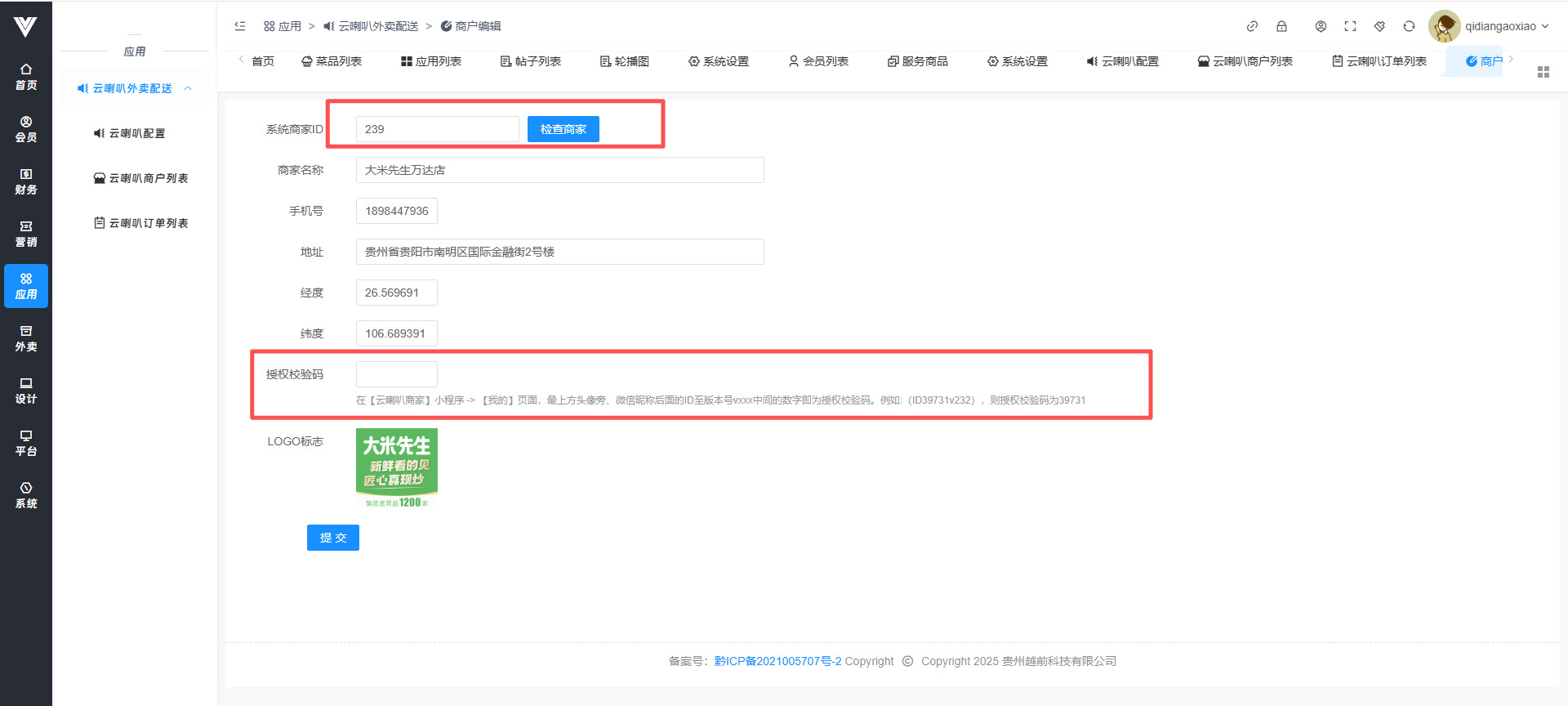Toggle fullscreen mode icon

(1350, 26)
